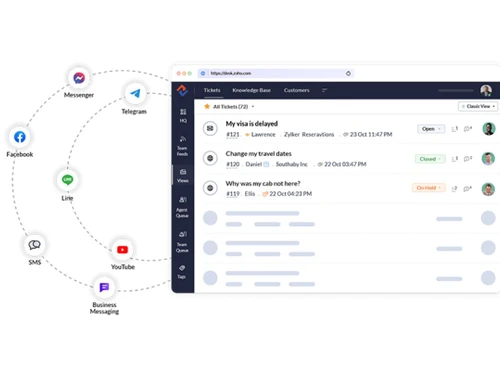
Task: Click the Messenger channel icon
Action: (79, 78)
